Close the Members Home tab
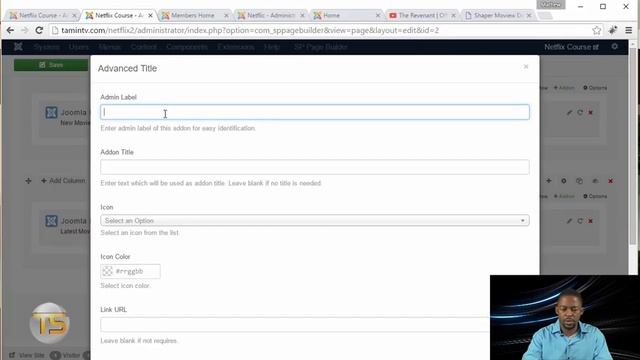Screen dimensions: 640x360 (x=226, y=16)
